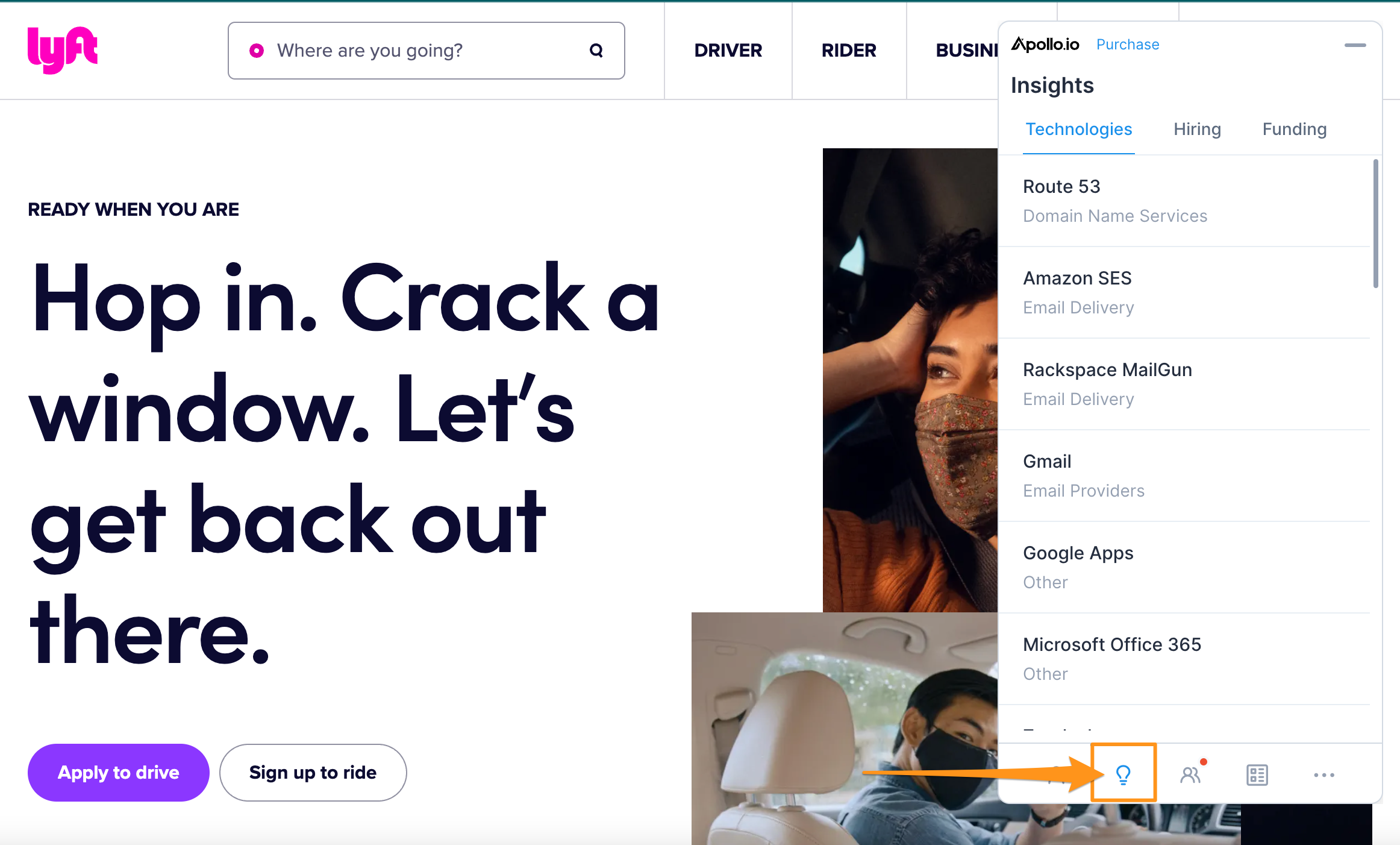Click Sign up to ride button
This screenshot has height=845, width=1400.
[x=313, y=773]
